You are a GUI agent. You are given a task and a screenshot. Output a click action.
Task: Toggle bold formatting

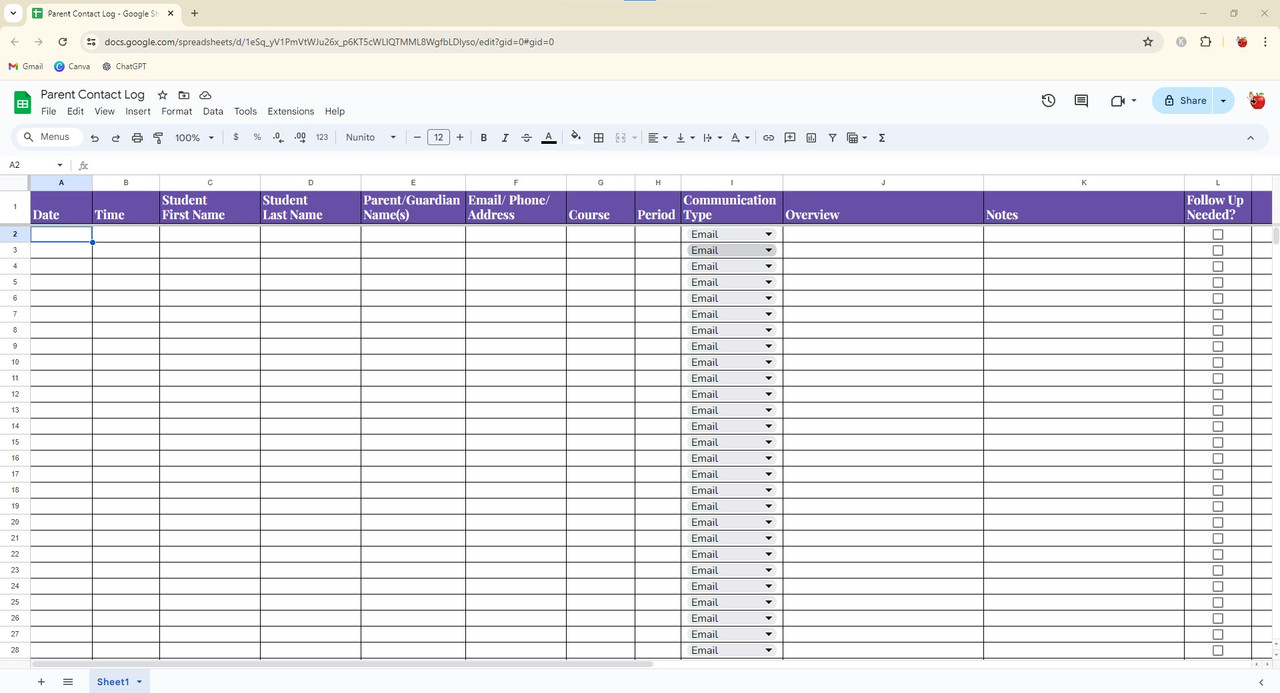(x=483, y=137)
